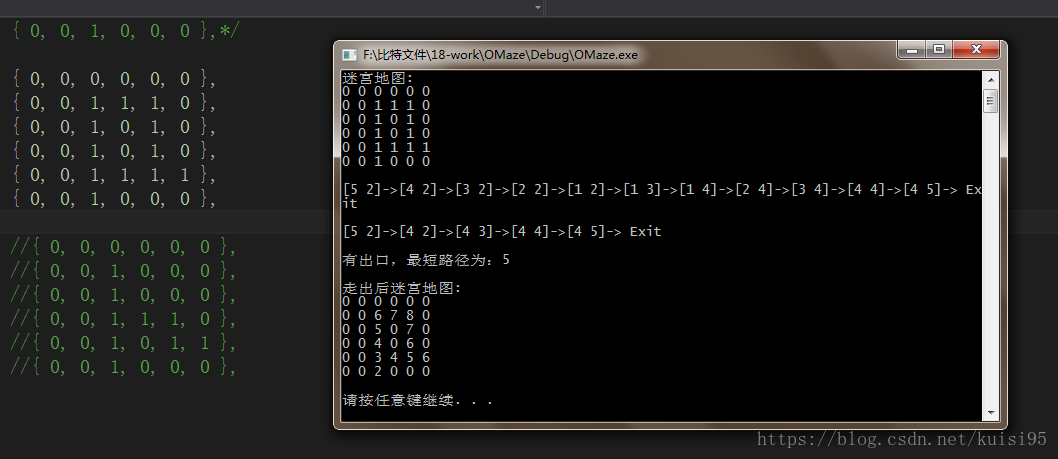Click console row '0 0 1 1 1 0'
This screenshot has width=1058, height=459.
[386, 105]
